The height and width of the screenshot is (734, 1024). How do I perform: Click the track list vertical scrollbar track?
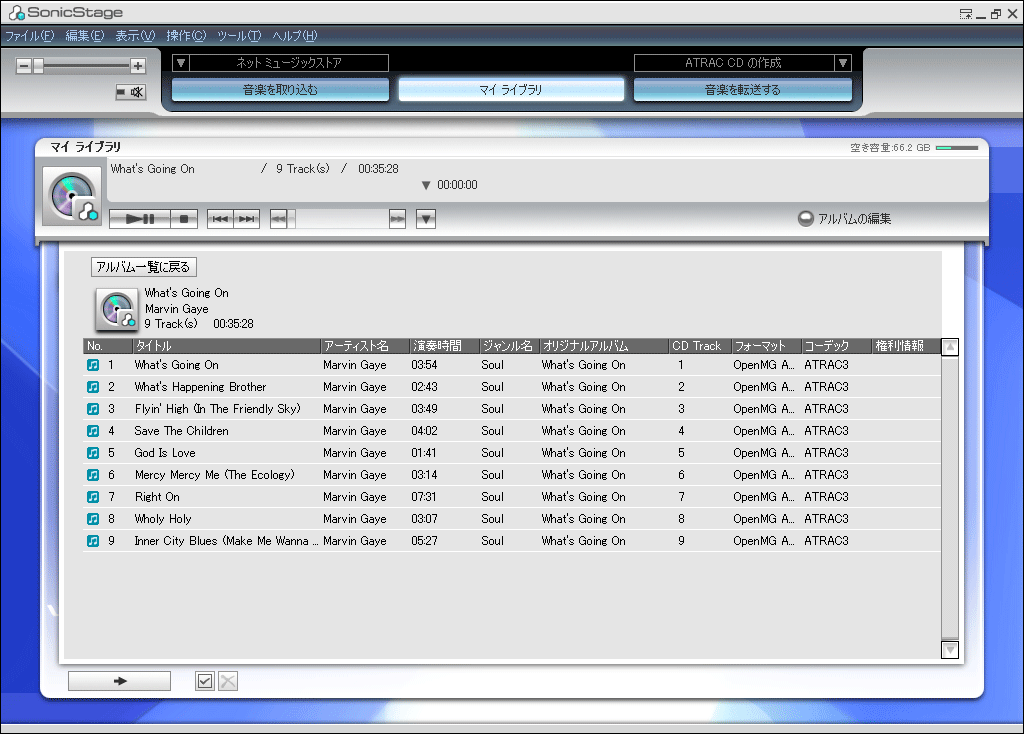[950, 498]
